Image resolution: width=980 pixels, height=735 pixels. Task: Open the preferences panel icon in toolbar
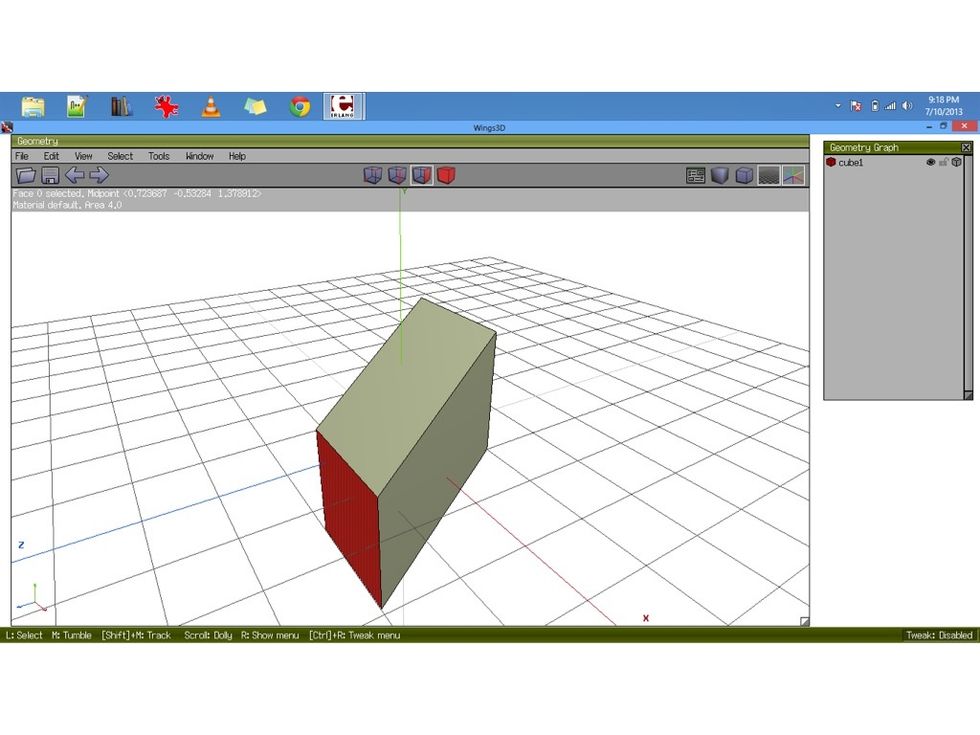pos(696,176)
